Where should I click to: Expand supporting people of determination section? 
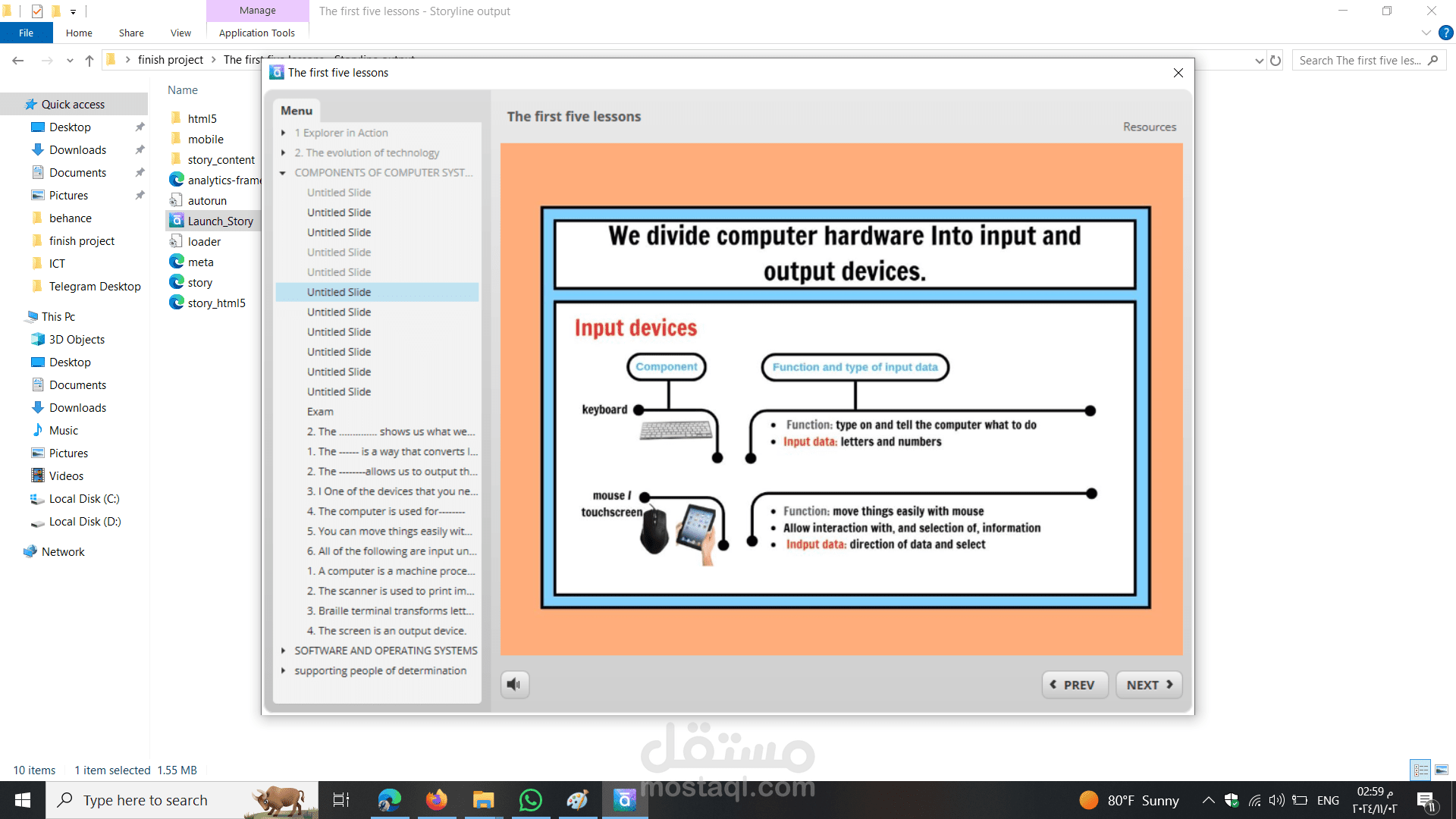284,670
